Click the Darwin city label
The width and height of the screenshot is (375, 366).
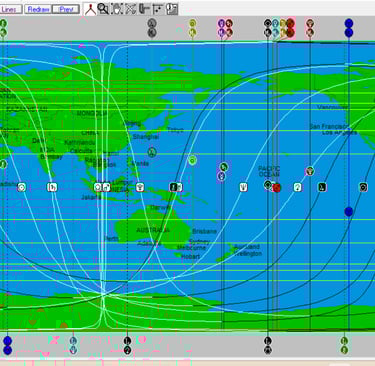pos(160,207)
